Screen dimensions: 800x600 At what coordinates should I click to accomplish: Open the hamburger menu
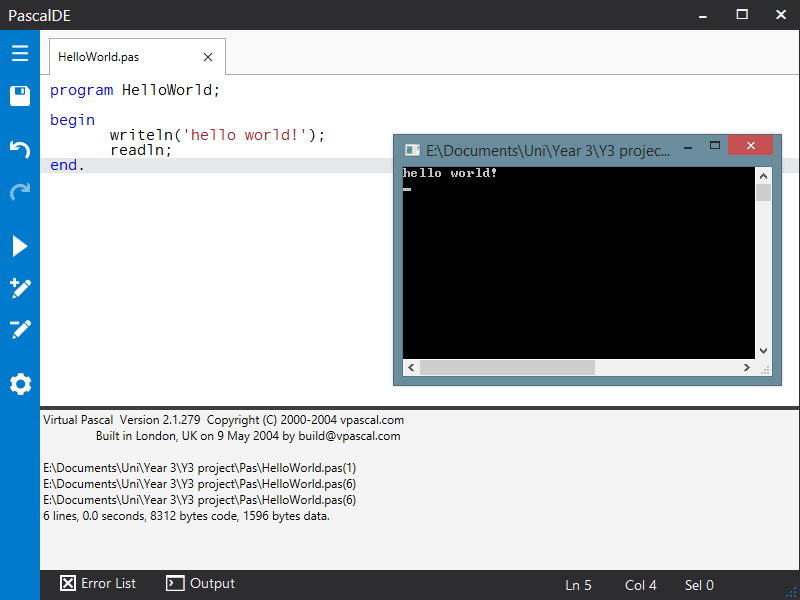click(20, 53)
